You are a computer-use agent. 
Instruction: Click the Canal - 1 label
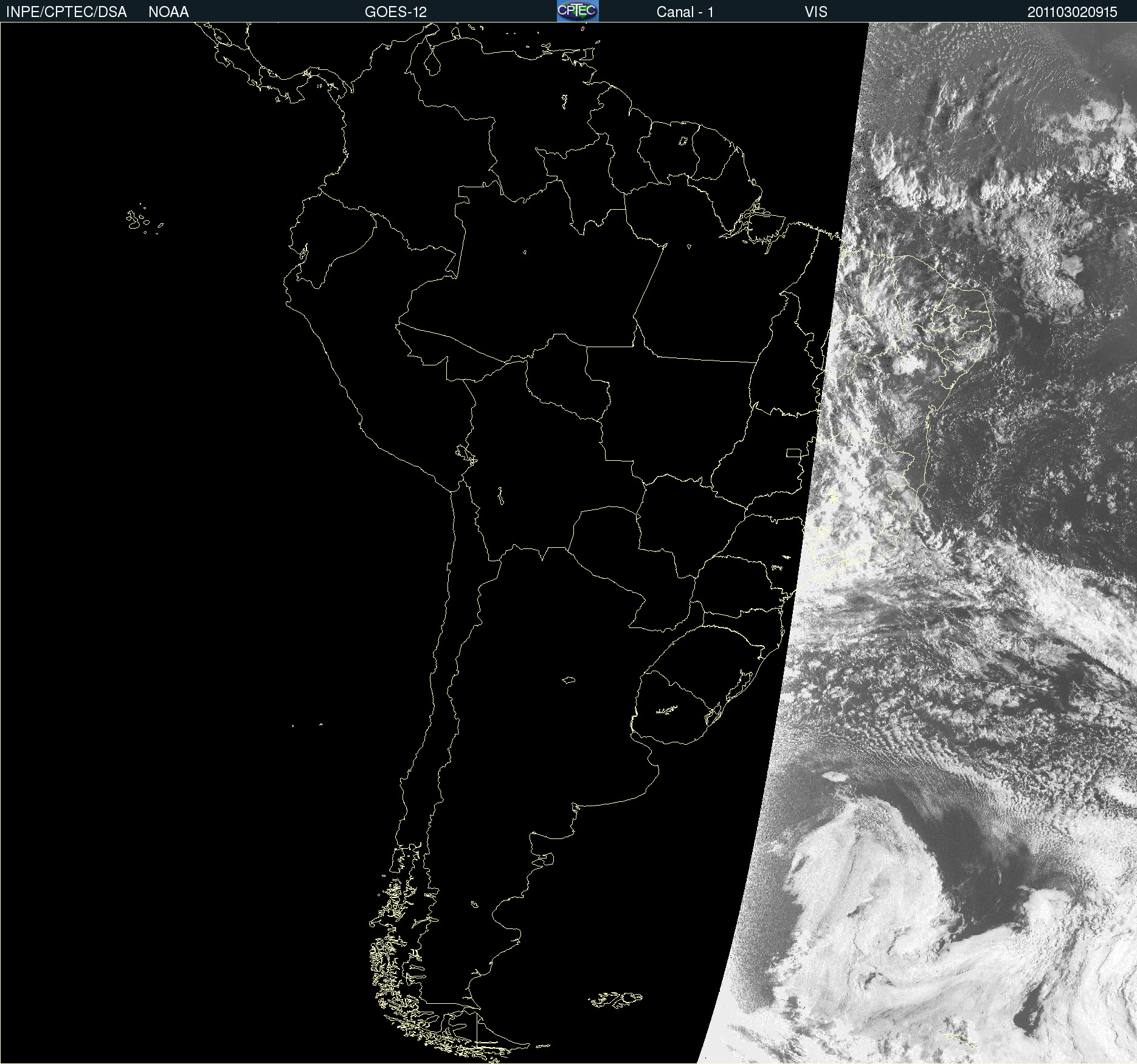(685, 12)
